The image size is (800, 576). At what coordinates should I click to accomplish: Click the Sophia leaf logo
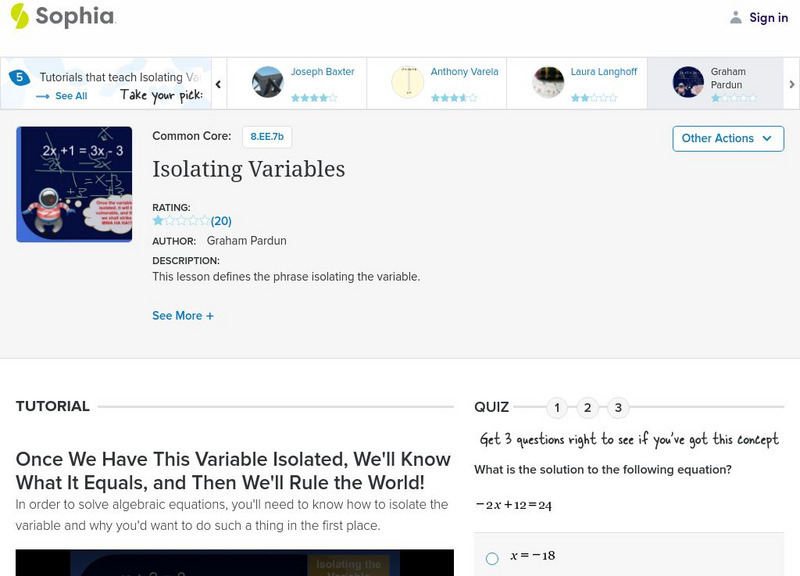[18, 17]
